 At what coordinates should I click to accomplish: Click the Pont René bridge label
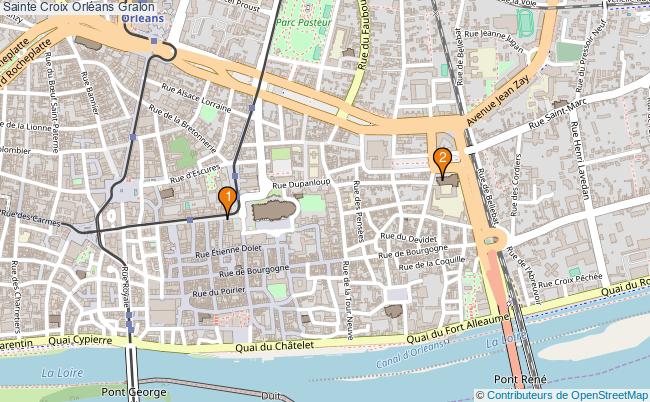coord(520,379)
